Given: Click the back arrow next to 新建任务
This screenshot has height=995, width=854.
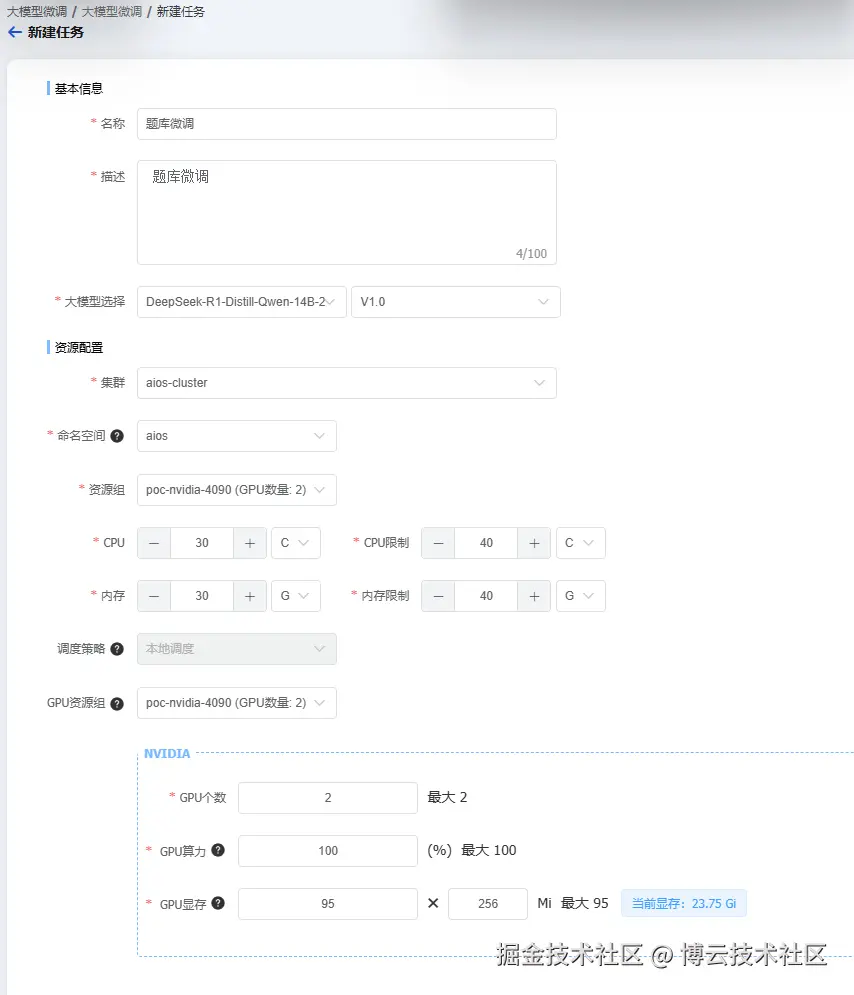Looking at the screenshot, I should (15, 32).
